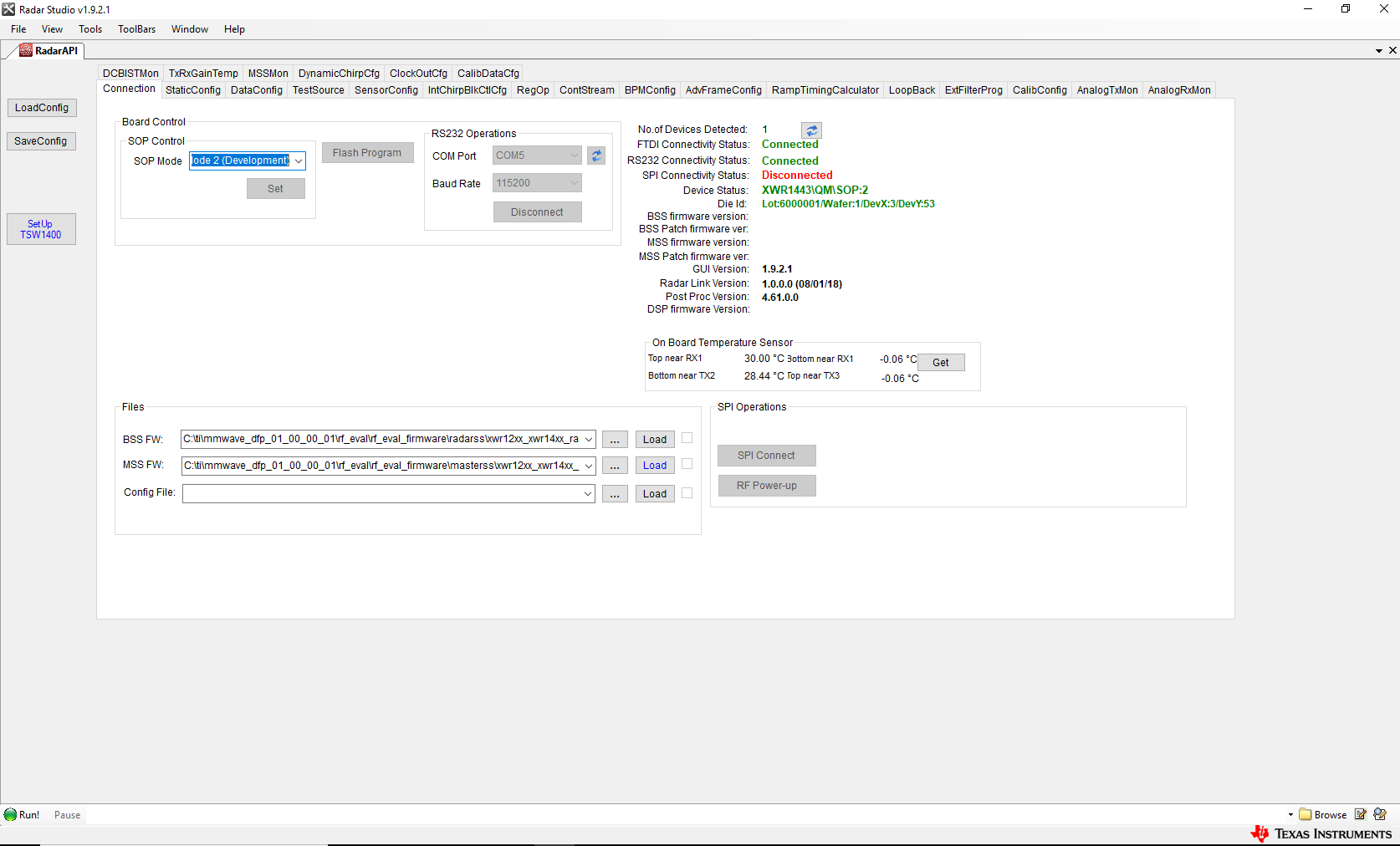Click the SaveConfig button
1400x846 pixels.
(x=41, y=141)
